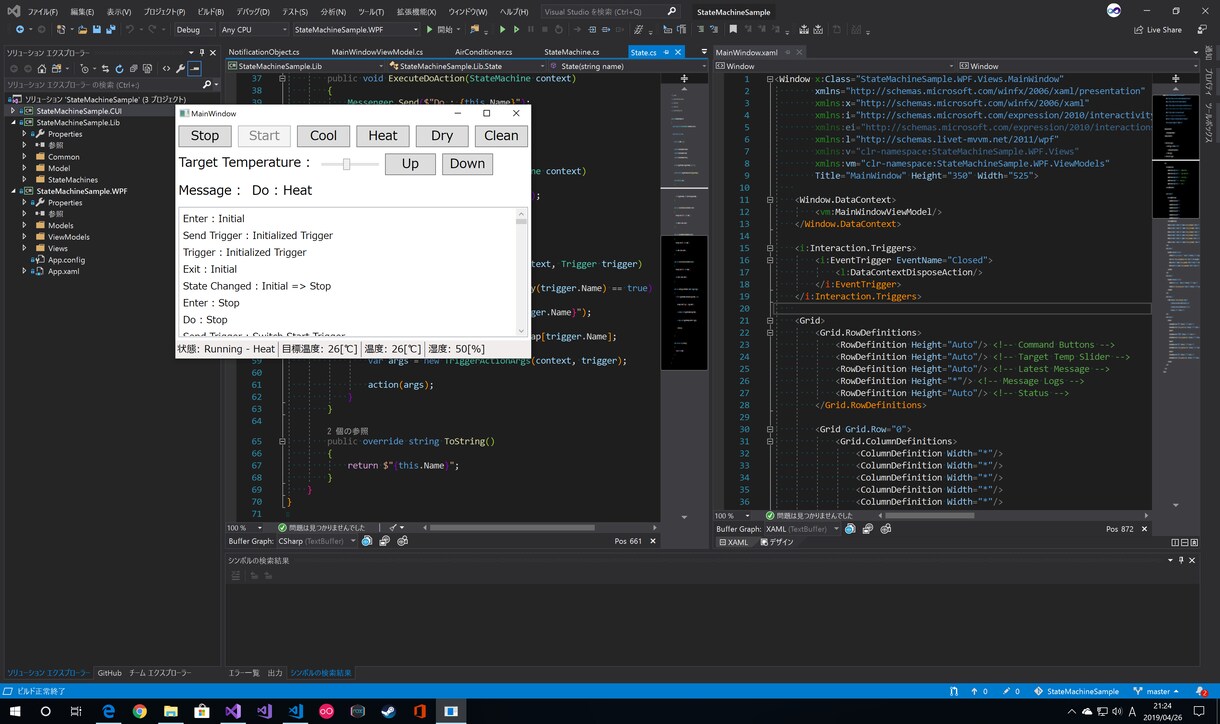The width and height of the screenshot is (1220, 724).
Task: Open properties wrench icon in Solution Explorer
Action: [180, 69]
